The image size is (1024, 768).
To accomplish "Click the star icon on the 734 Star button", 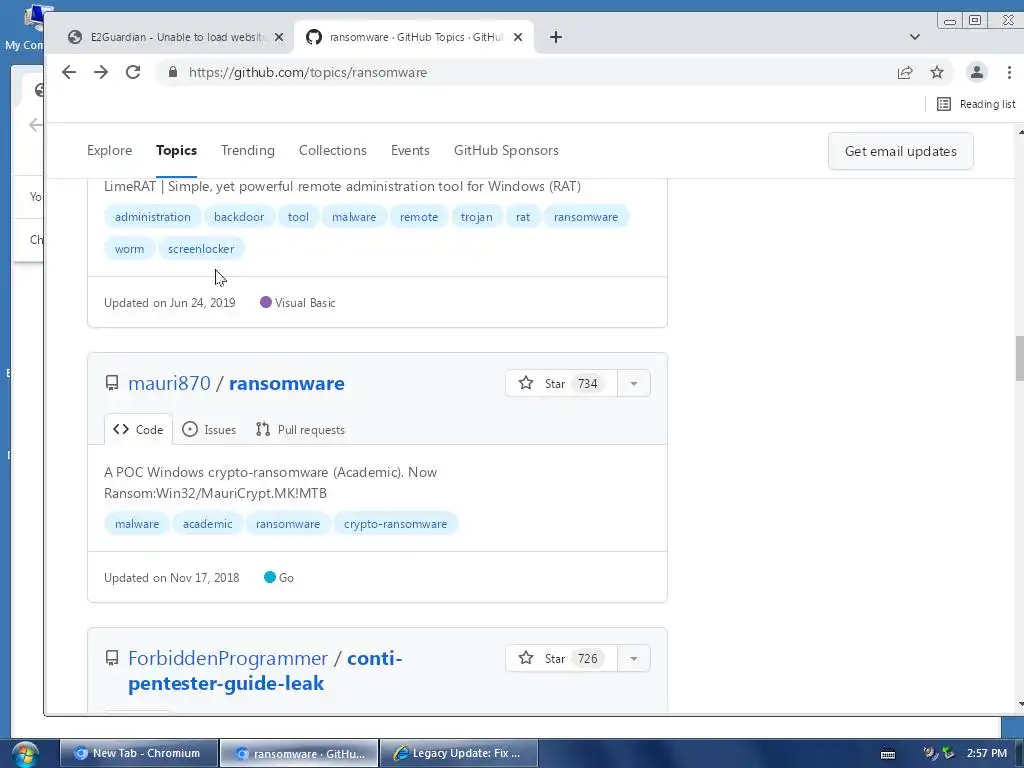I will (x=526, y=383).
